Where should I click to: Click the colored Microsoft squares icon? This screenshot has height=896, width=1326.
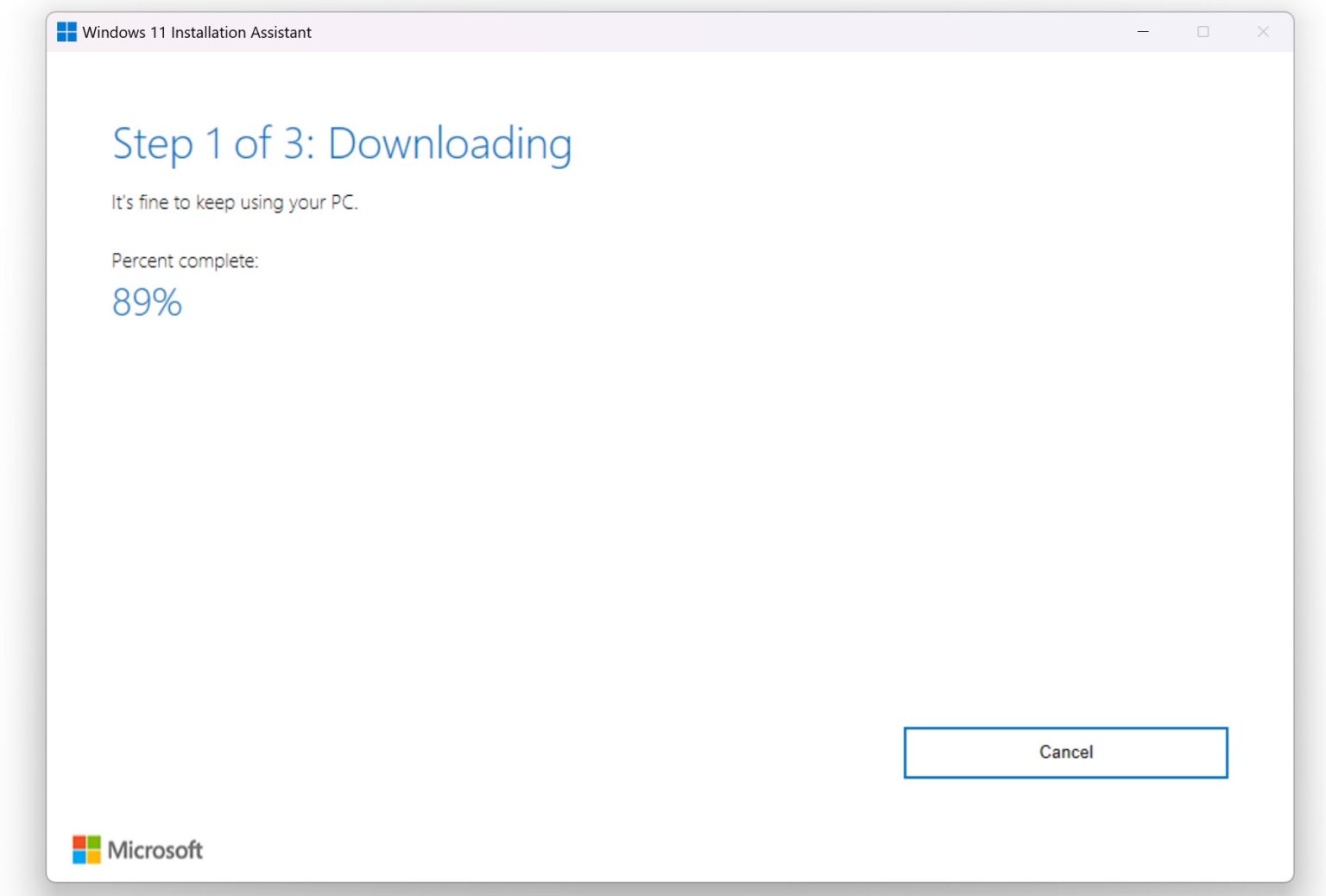(87, 849)
